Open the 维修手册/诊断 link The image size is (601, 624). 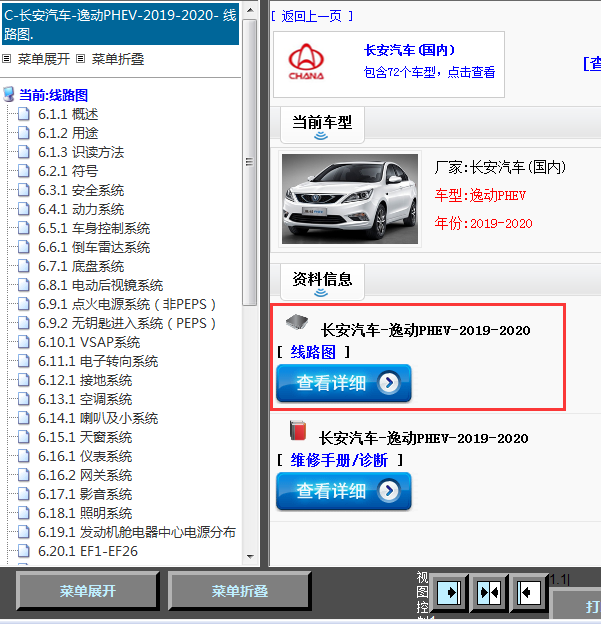(339, 460)
